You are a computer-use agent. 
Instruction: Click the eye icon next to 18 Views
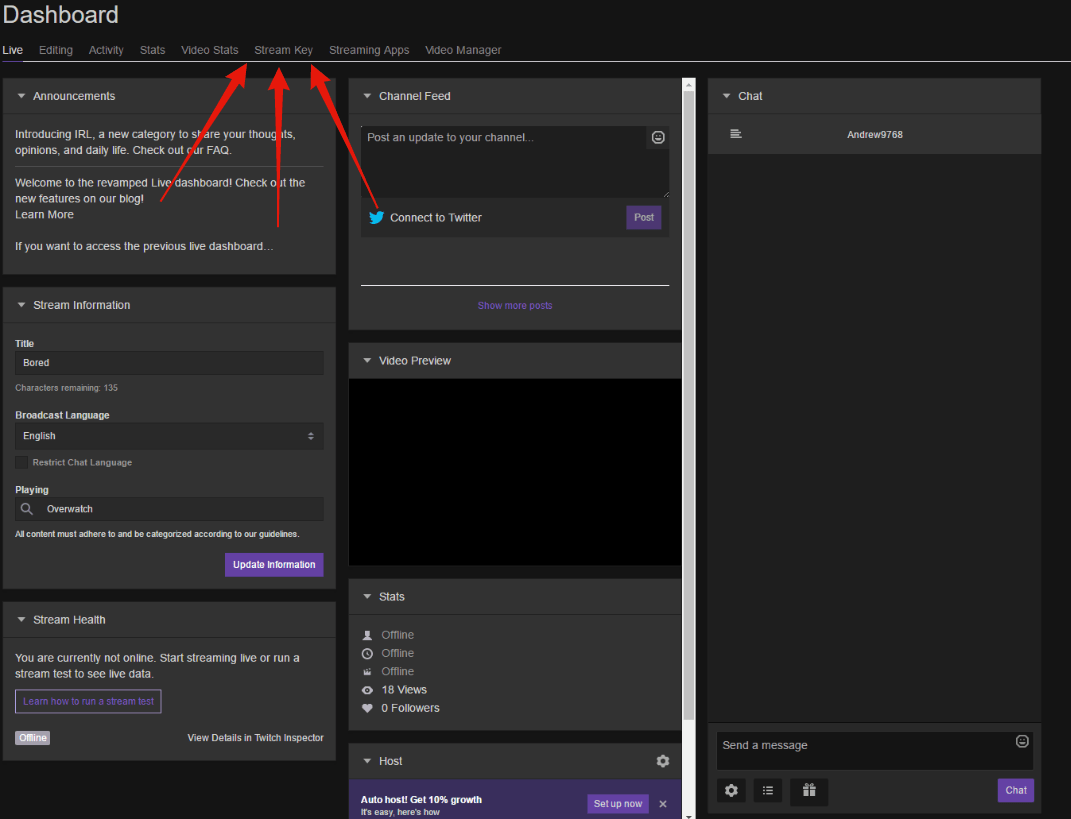point(368,689)
